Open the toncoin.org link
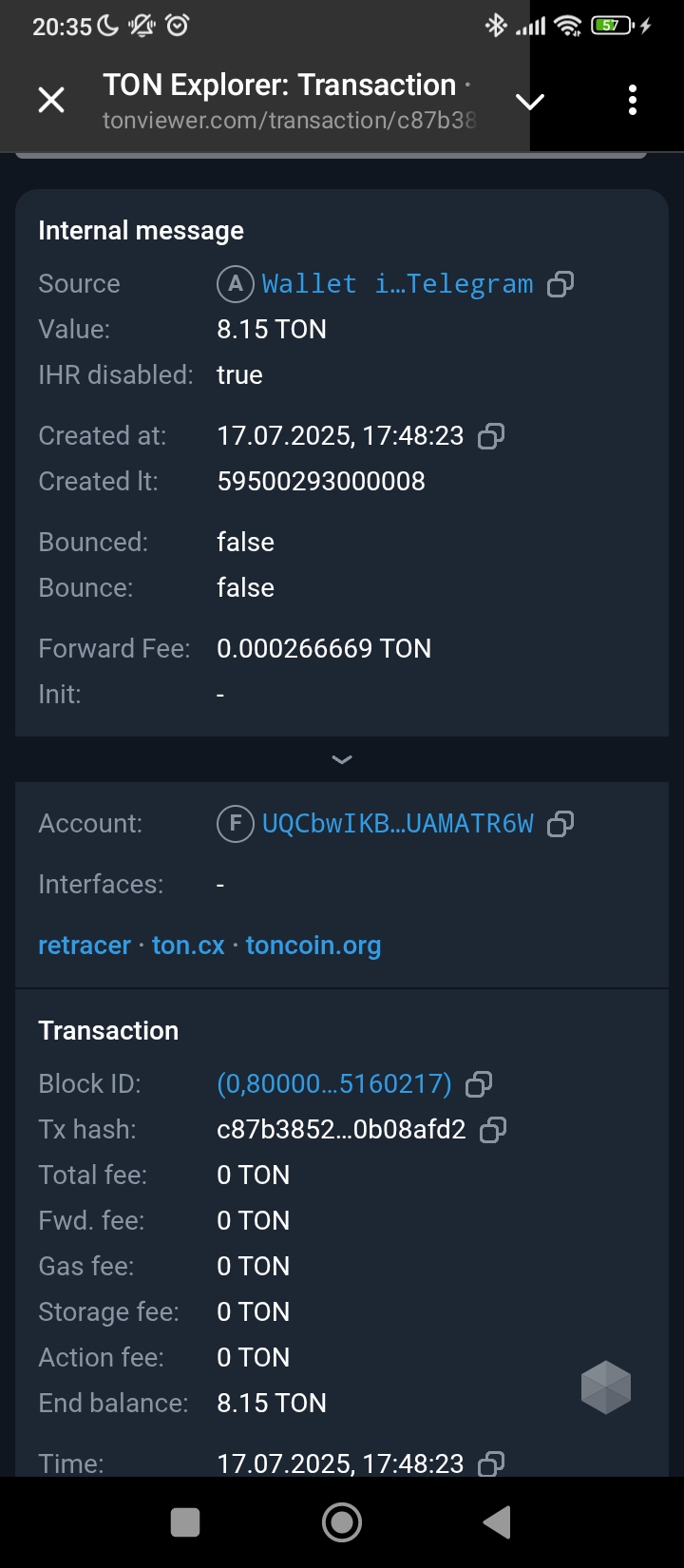This screenshot has width=684, height=1568. pyautogui.click(x=313, y=946)
